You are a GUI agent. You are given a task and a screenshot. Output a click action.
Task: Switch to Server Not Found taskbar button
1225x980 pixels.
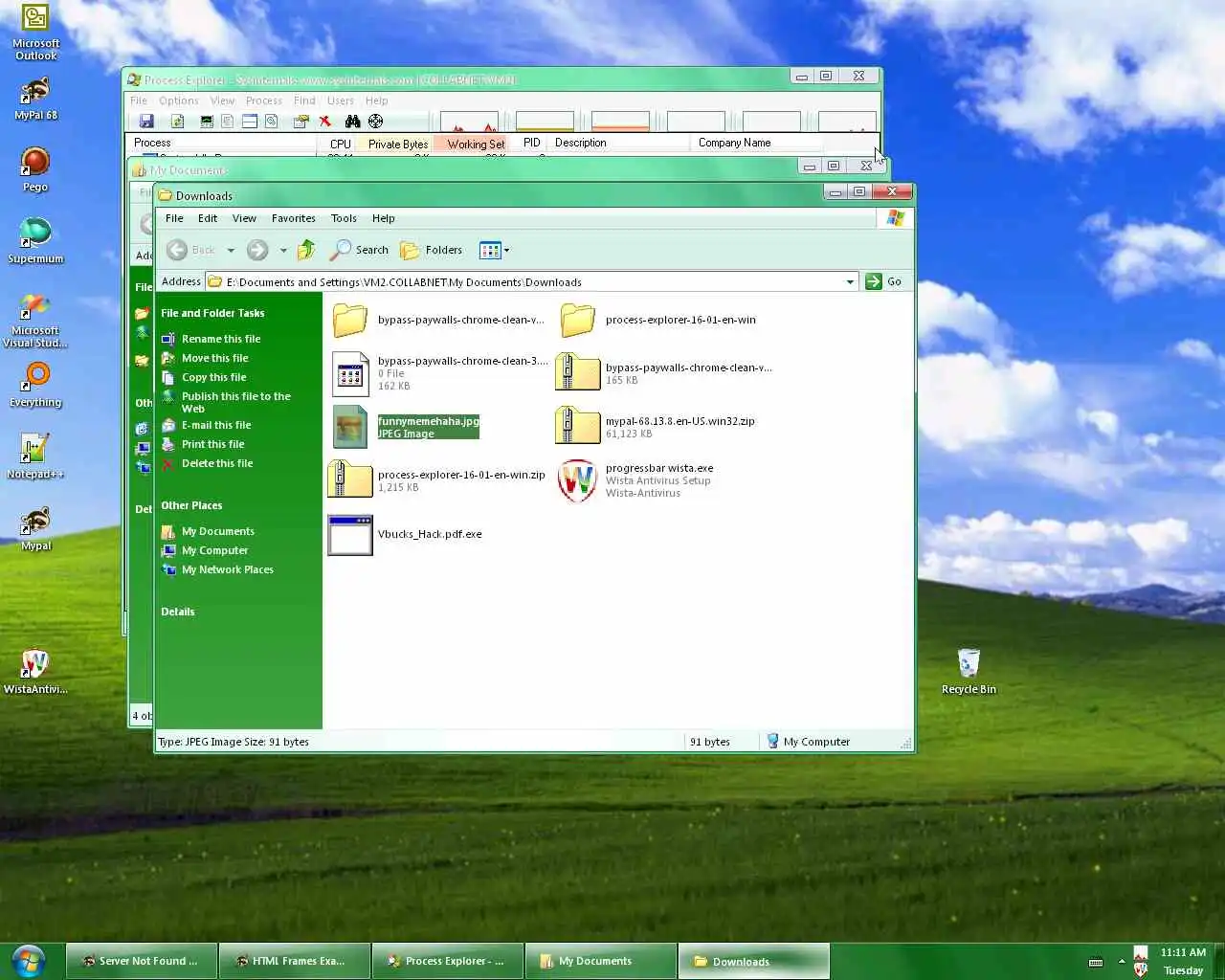pyautogui.click(x=142, y=961)
